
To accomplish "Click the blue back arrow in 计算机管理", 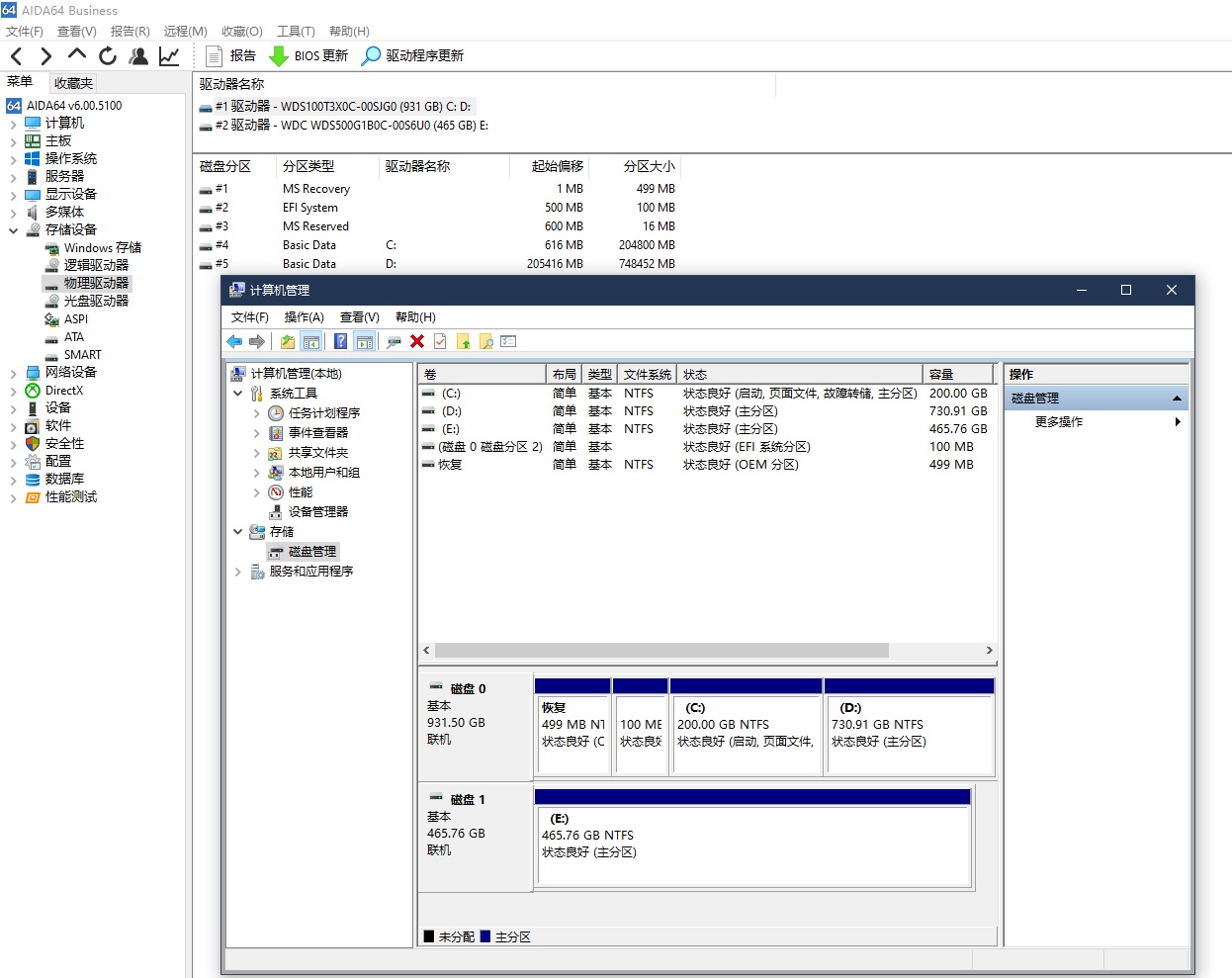I will 234,341.
